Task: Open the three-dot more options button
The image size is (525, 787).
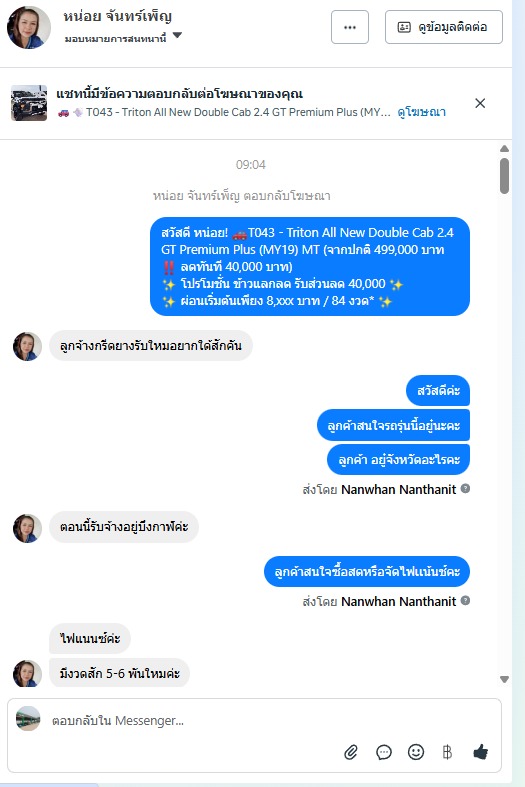Action: tap(350, 27)
